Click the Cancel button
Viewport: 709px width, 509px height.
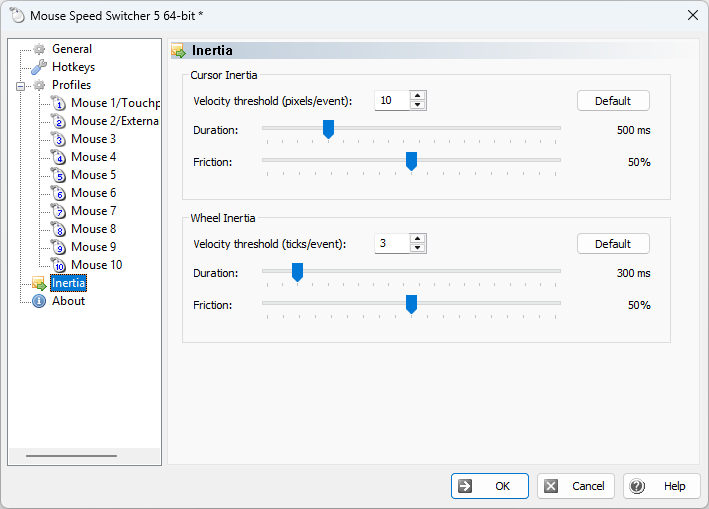coord(576,486)
